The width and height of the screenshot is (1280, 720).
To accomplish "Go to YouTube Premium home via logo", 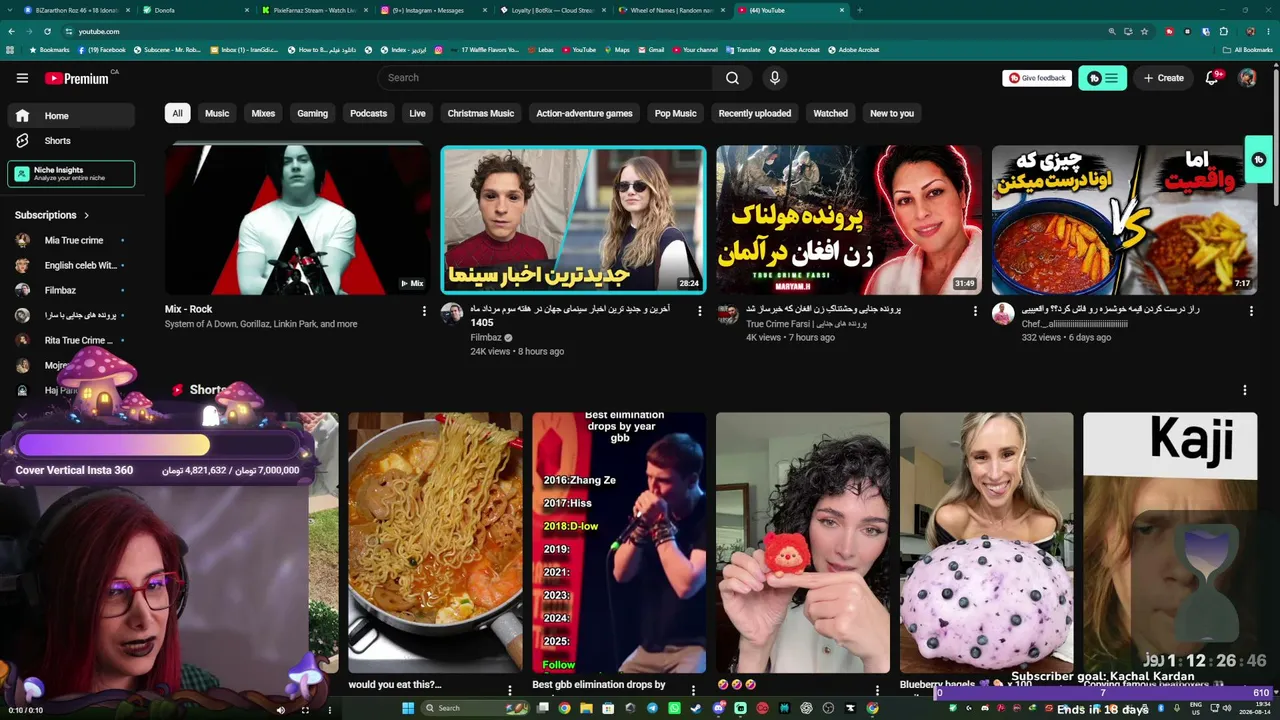I will [77, 78].
